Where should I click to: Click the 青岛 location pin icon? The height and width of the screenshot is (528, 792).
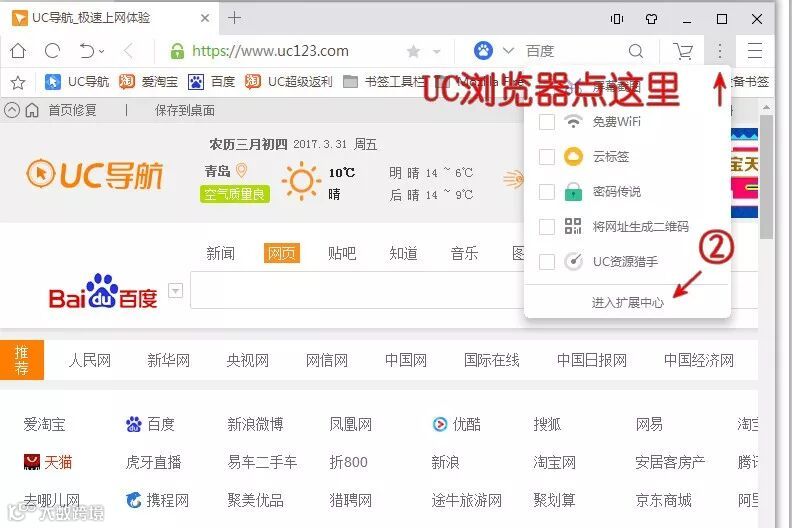coord(241,170)
